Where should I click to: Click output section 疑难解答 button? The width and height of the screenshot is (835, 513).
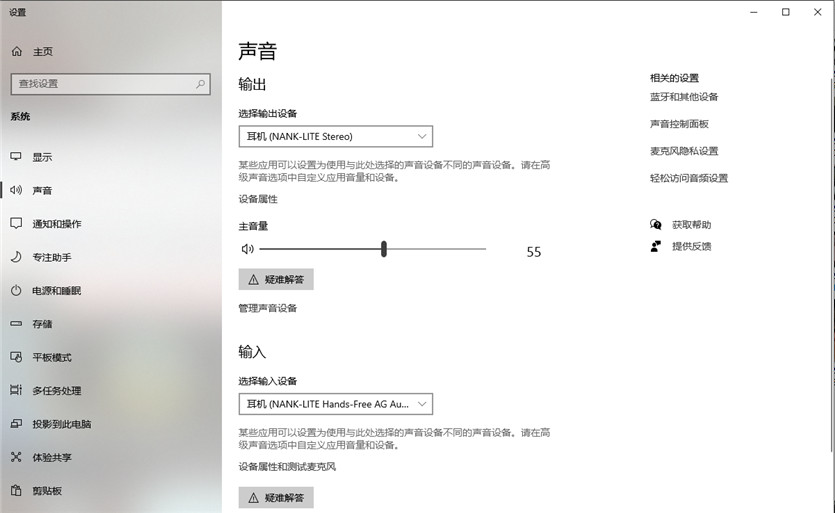coord(276,279)
